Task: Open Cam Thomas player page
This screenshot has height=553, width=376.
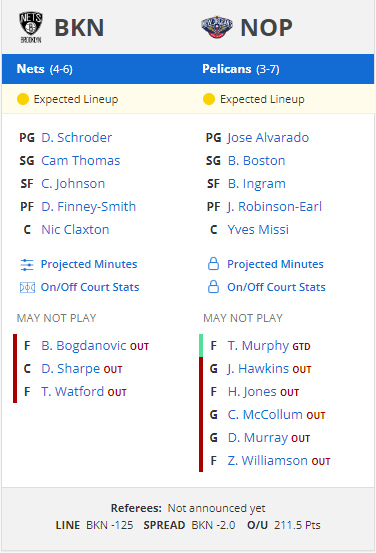Action: [x=81, y=160]
